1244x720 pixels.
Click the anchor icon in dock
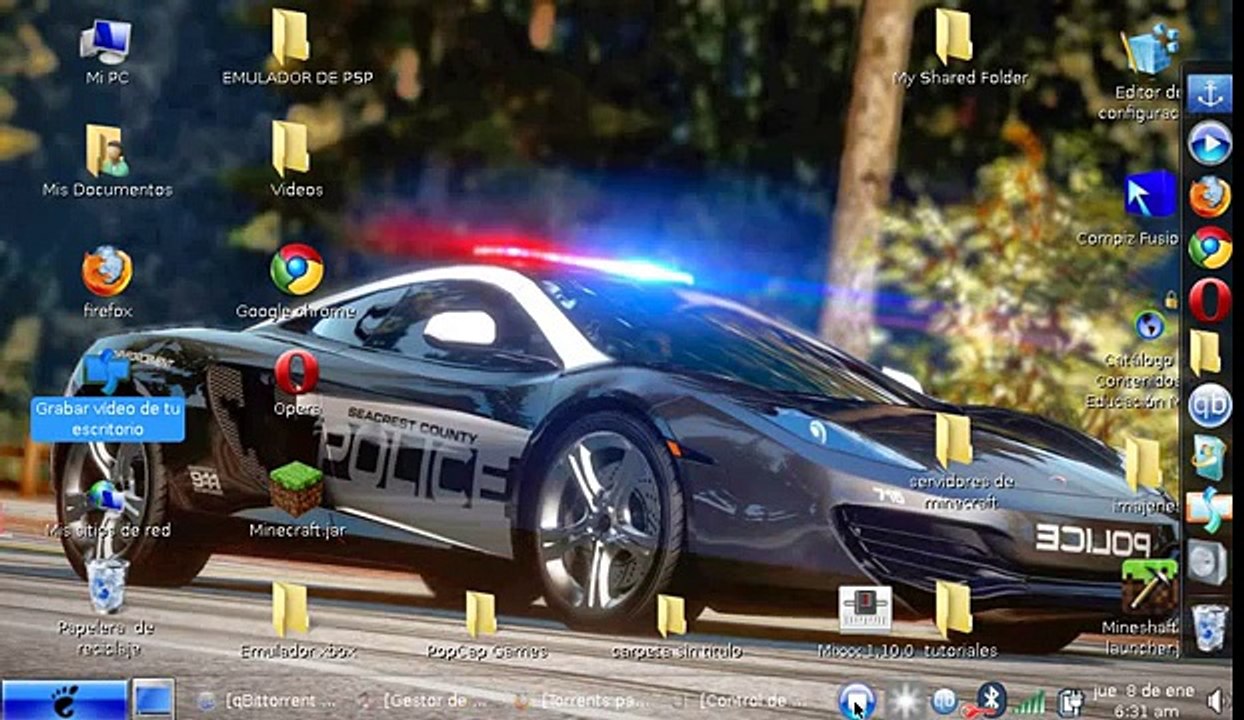pyautogui.click(x=1210, y=94)
